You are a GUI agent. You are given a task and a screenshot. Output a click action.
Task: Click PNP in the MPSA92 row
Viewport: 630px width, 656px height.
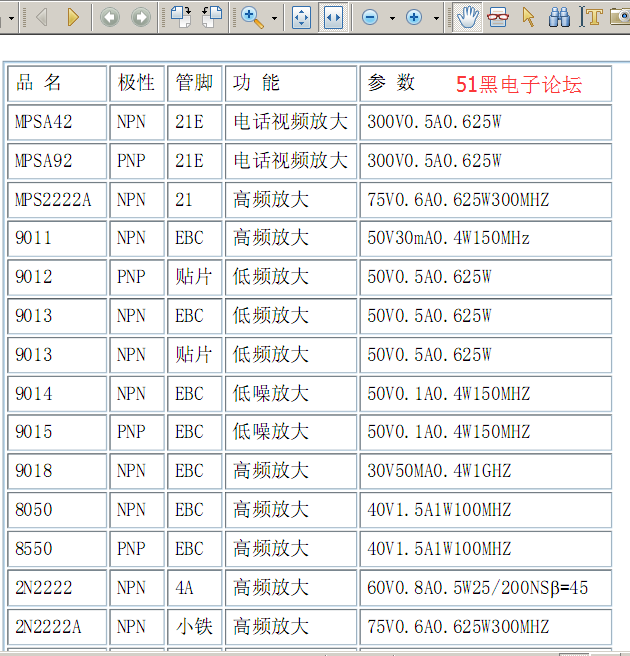(x=131, y=161)
